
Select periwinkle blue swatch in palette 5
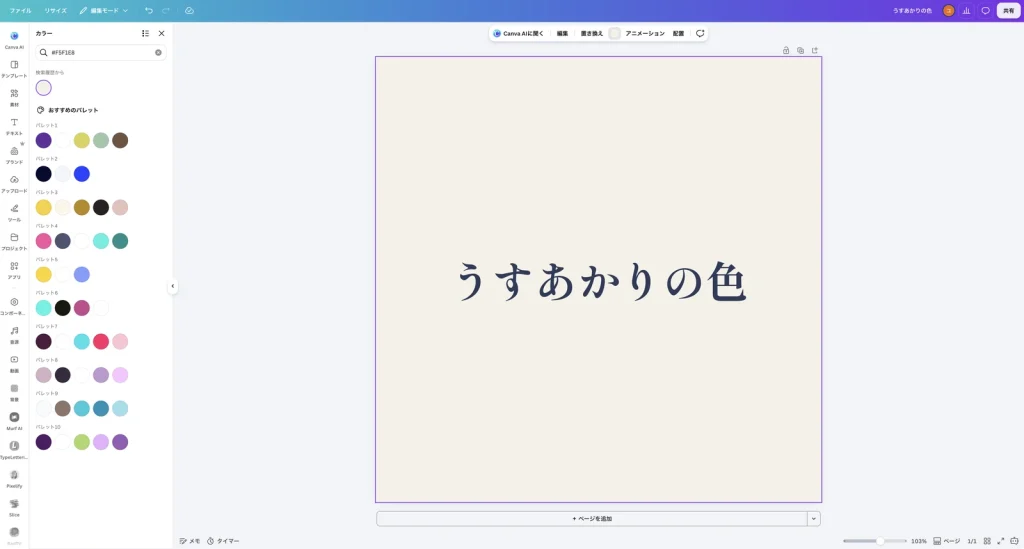(x=82, y=274)
